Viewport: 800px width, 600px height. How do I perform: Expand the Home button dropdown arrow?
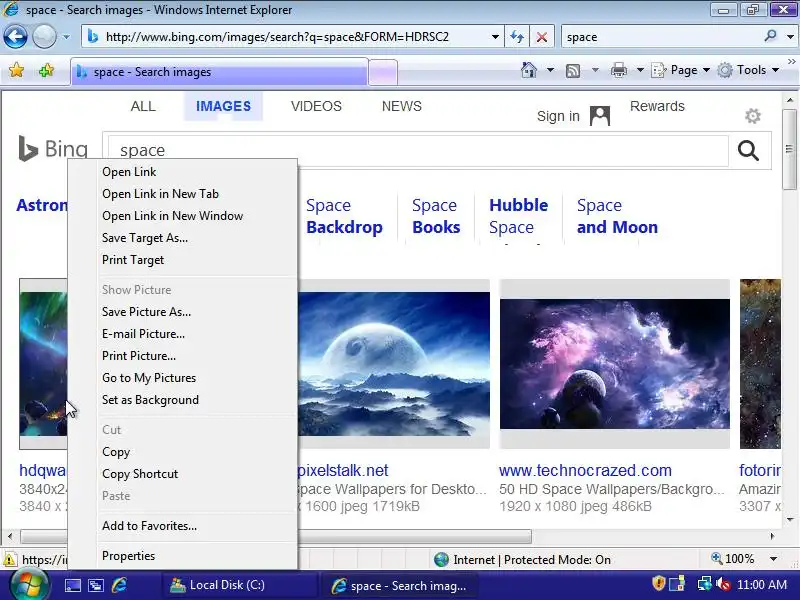pos(550,70)
